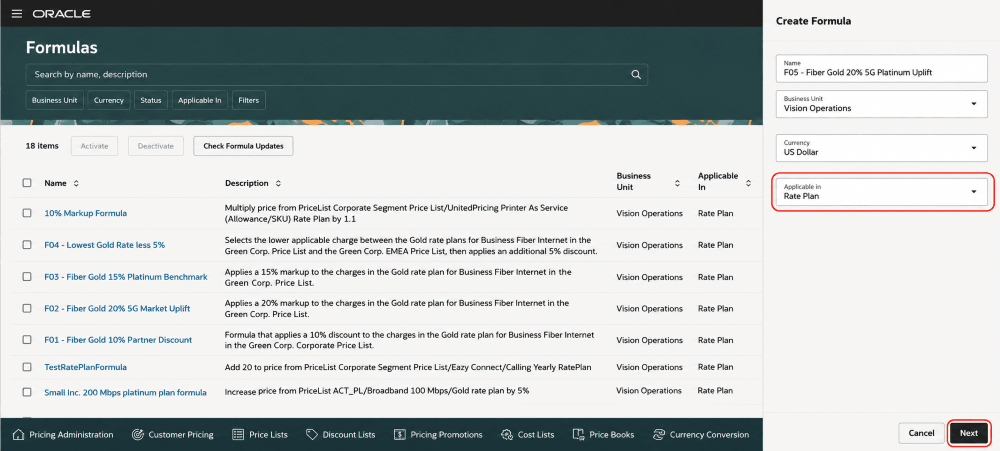Go to Discount Lists in bottom navigation
The height and width of the screenshot is (451, 1000).
point(341,434)
